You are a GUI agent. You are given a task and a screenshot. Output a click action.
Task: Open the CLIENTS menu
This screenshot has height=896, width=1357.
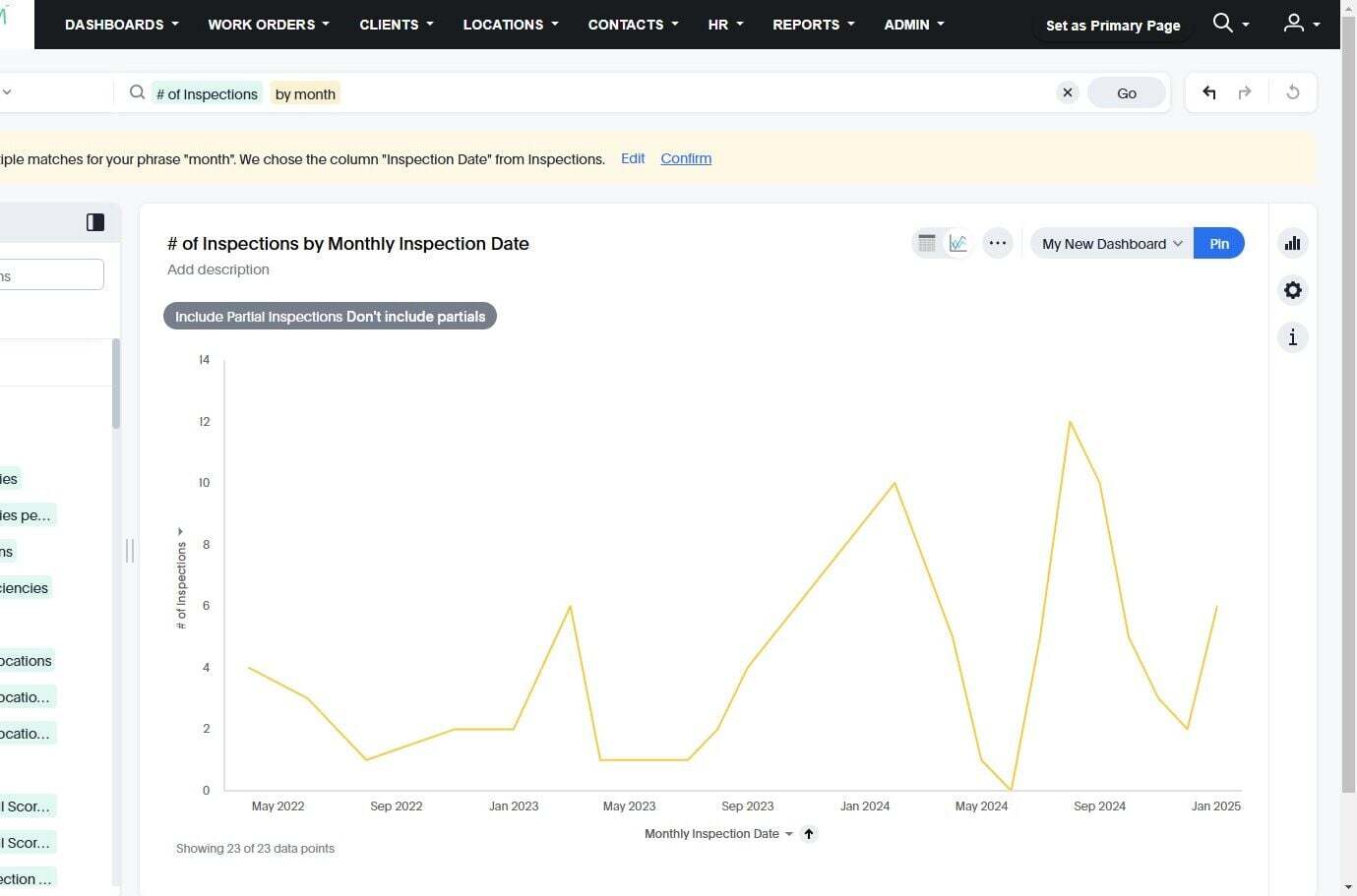[x=397, y=25]
